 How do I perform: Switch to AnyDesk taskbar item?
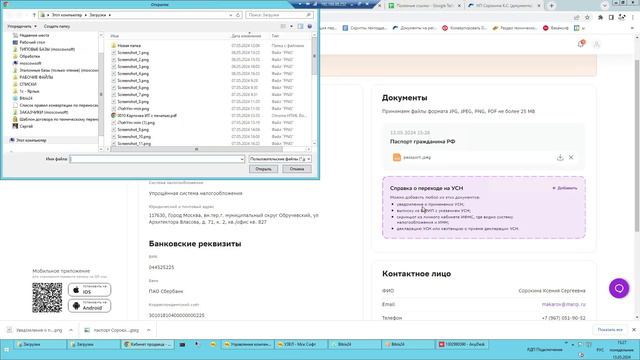pyautogui.click(x=462, y=345)
